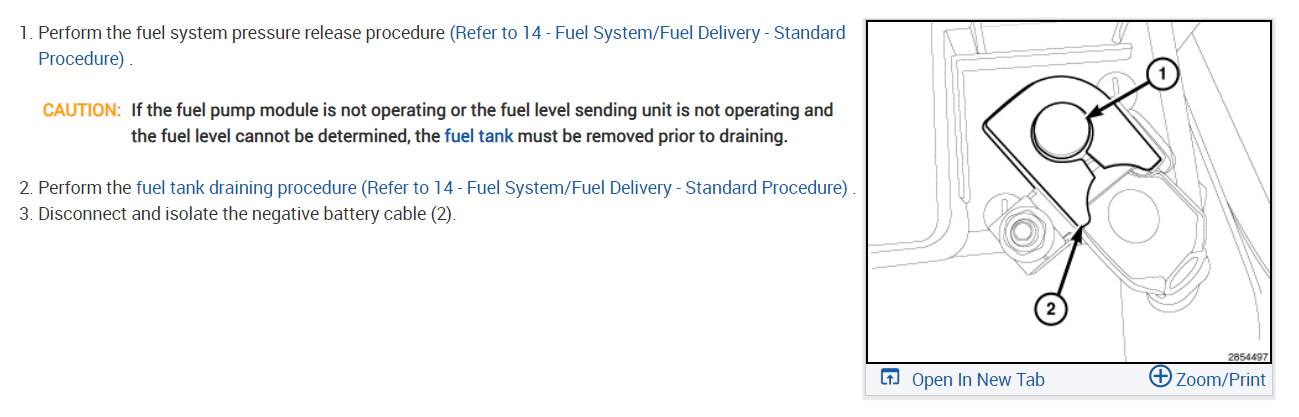Open the 'Open In New Tab' text link
Image resolution: width=1299 pixels, height=417 pixels.
(977, 379)
